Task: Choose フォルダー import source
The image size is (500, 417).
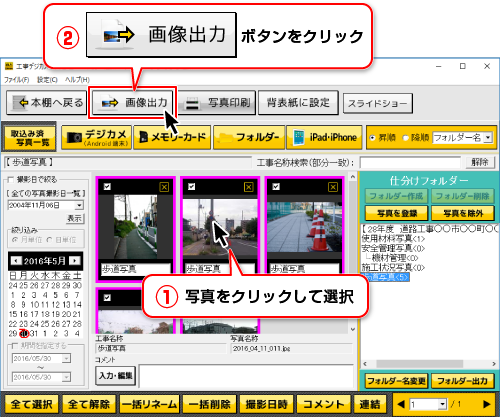Action: [249, 137]
